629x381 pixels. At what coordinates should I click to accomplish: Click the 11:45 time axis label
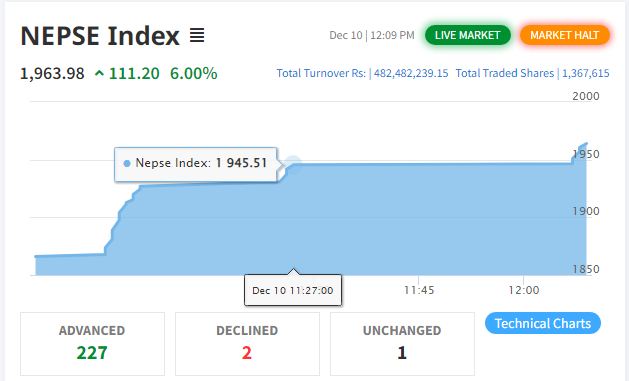pyautogui.click(x=419, y=290)
